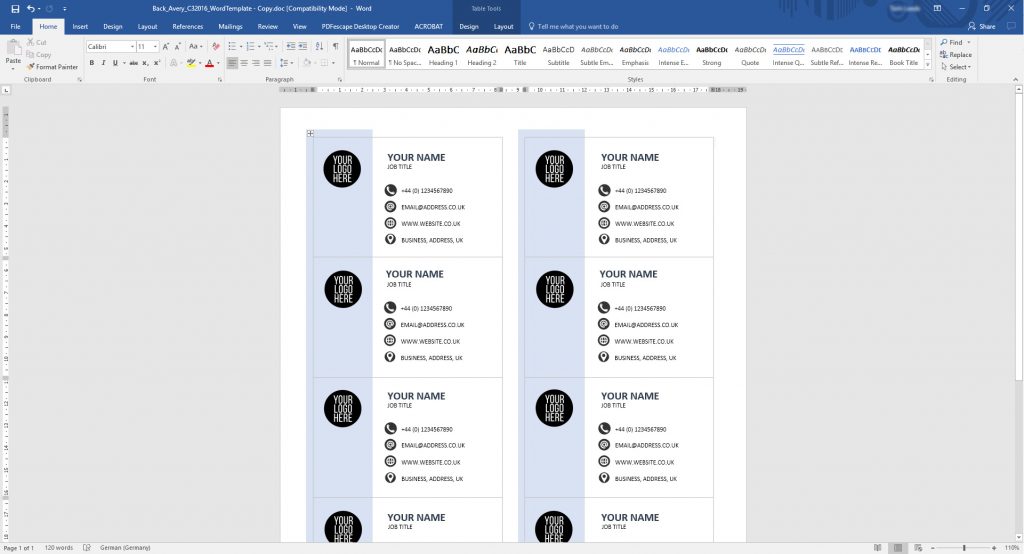Cut the selected content

[x=37, y=42]
